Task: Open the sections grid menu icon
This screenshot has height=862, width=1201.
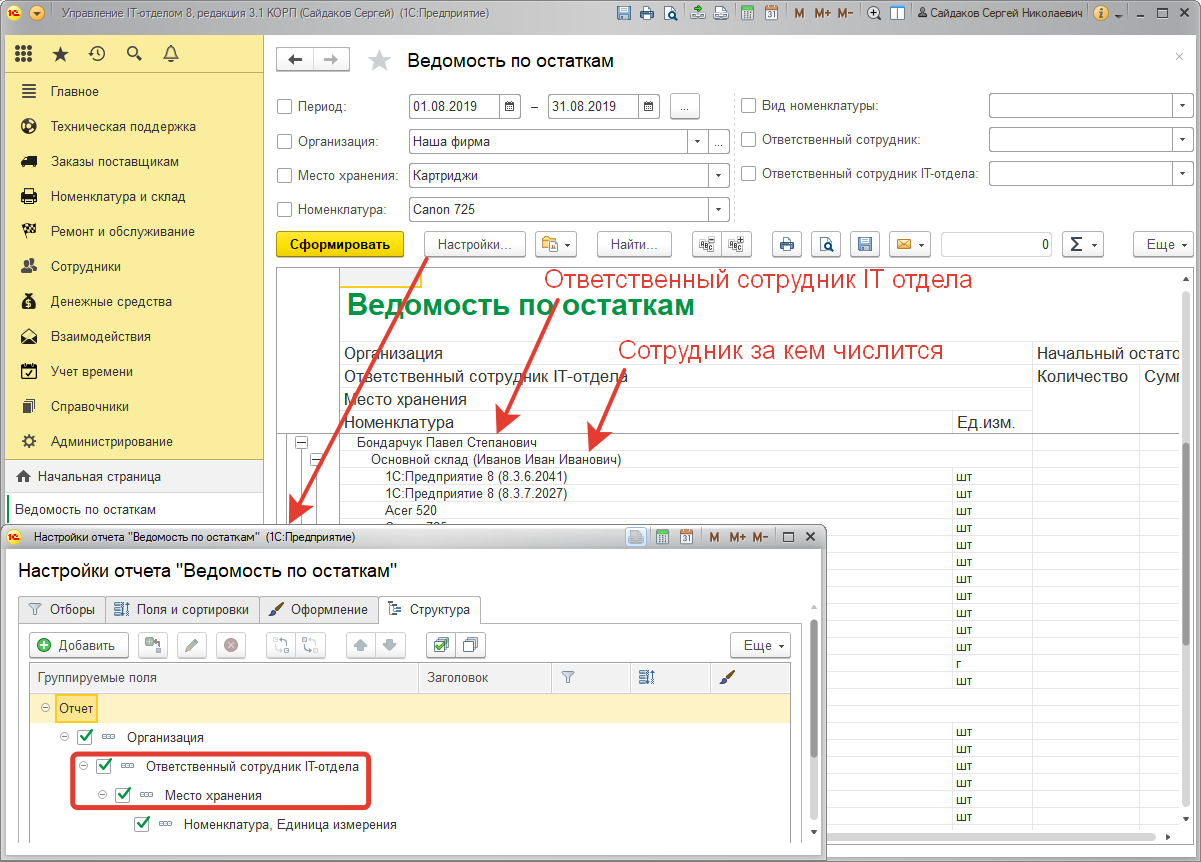Action: [24, 53]
